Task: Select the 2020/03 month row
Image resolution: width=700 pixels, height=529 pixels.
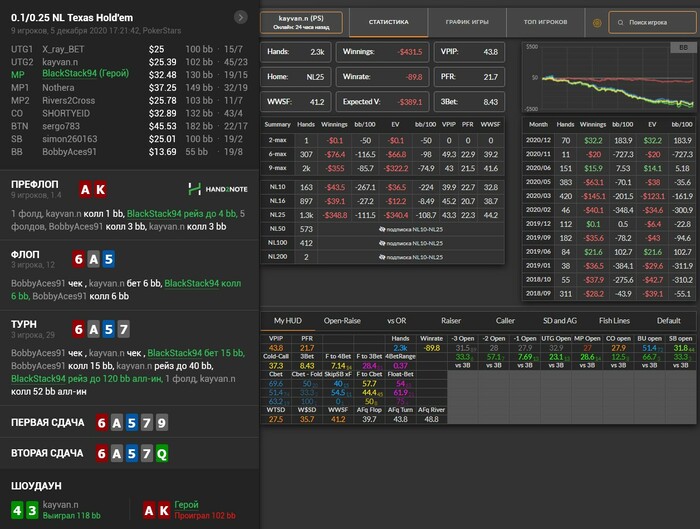Action: point(609,196)
